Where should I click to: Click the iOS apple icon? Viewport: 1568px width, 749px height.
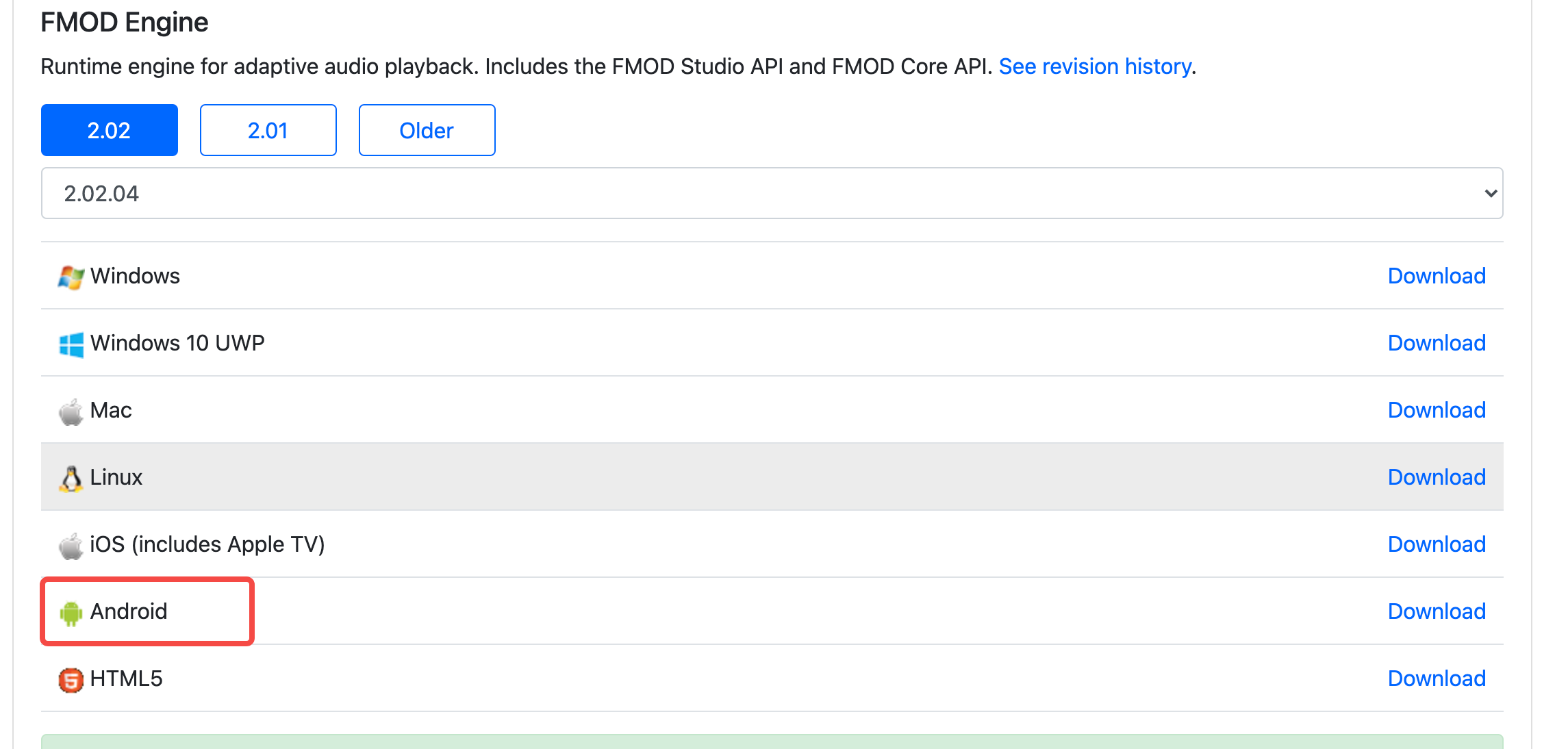point(71,546)
